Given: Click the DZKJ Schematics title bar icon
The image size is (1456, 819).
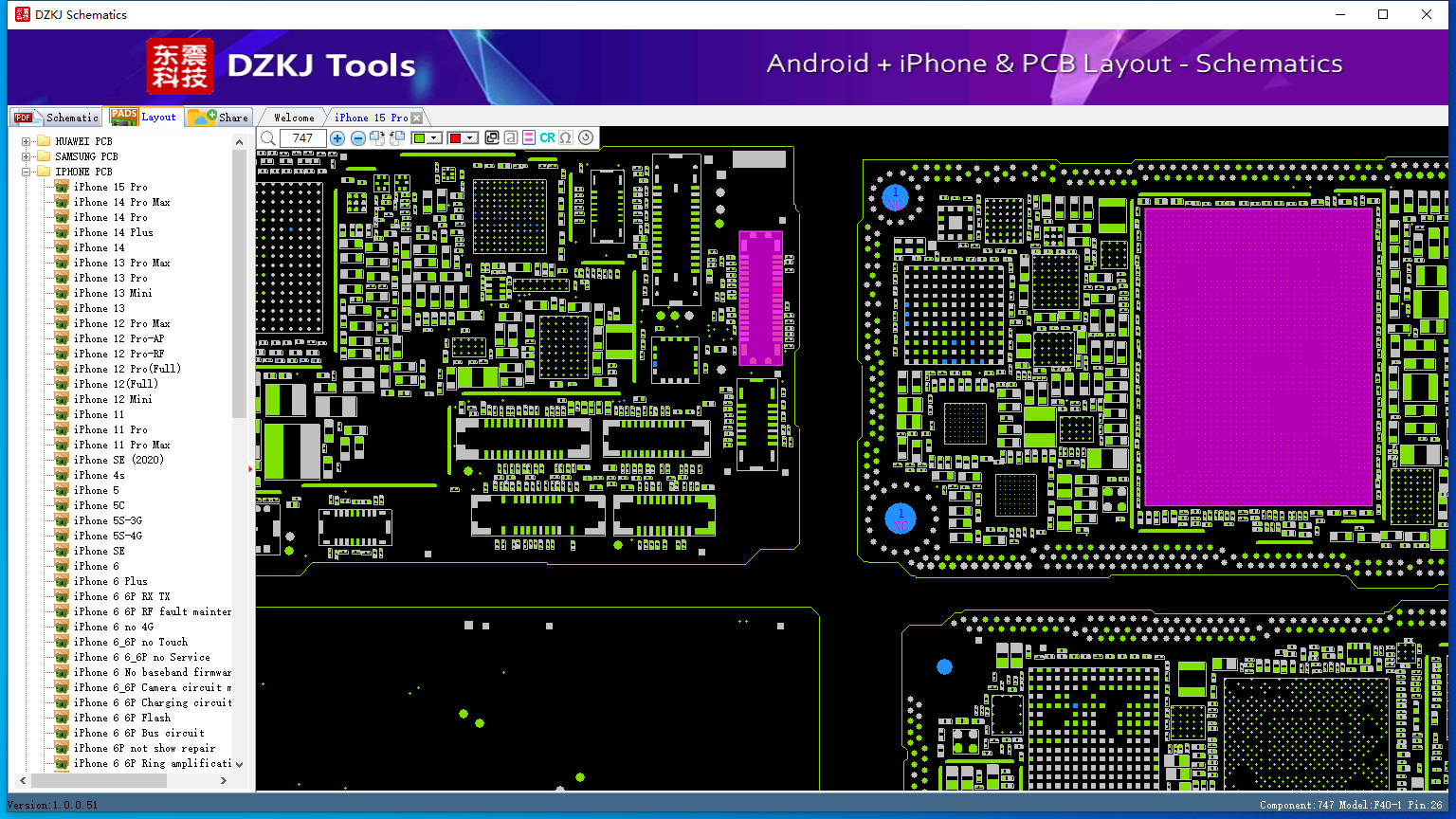Looking at the screenshot, I should pos(23,14).
